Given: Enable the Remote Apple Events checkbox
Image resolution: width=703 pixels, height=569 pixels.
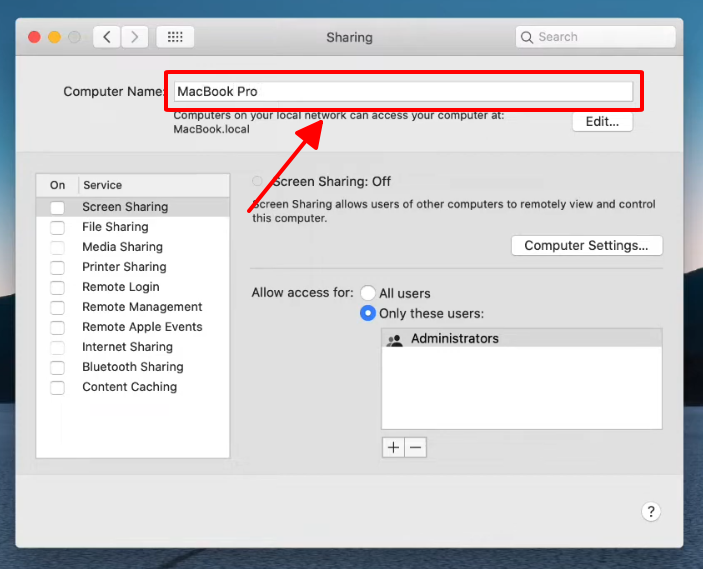Looking at the screenshot, I should [57, 327].
